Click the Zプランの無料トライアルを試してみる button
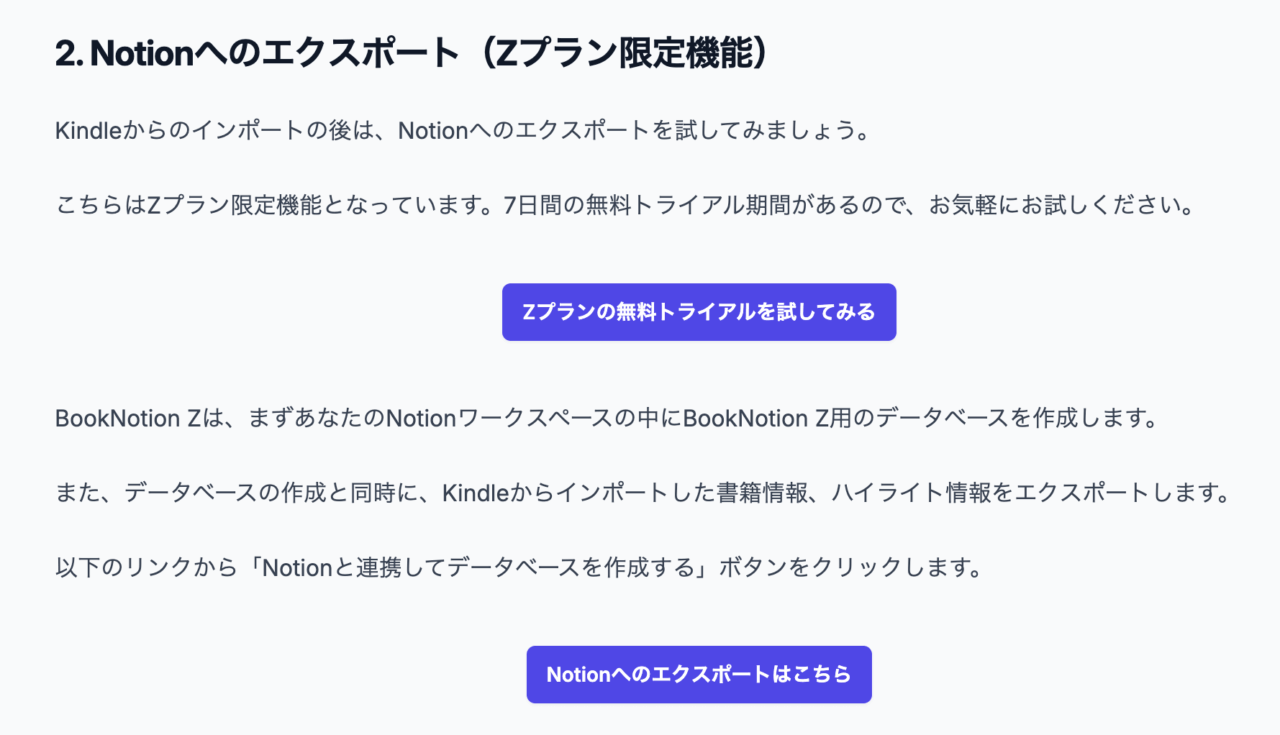 click(x=698, y=311)
